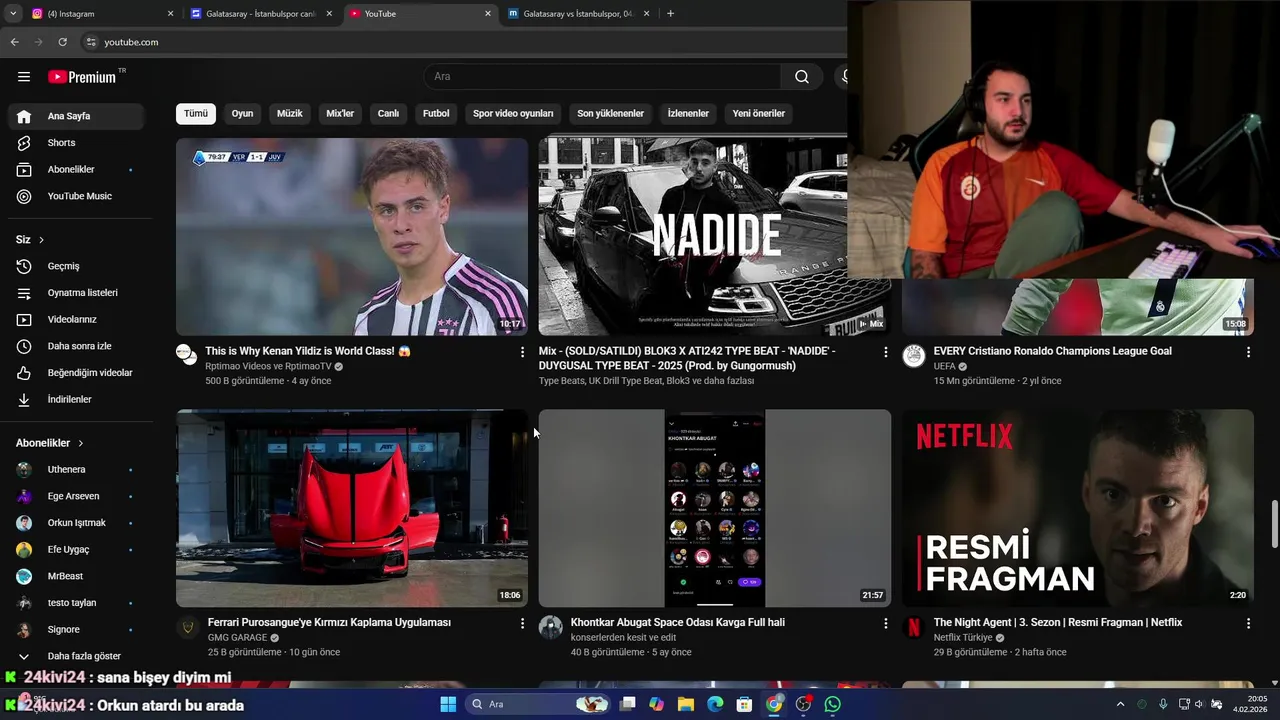Open the Windows Start menu
The width and height of the screenshot is (1280, 720).
click(x=448, y=704)
